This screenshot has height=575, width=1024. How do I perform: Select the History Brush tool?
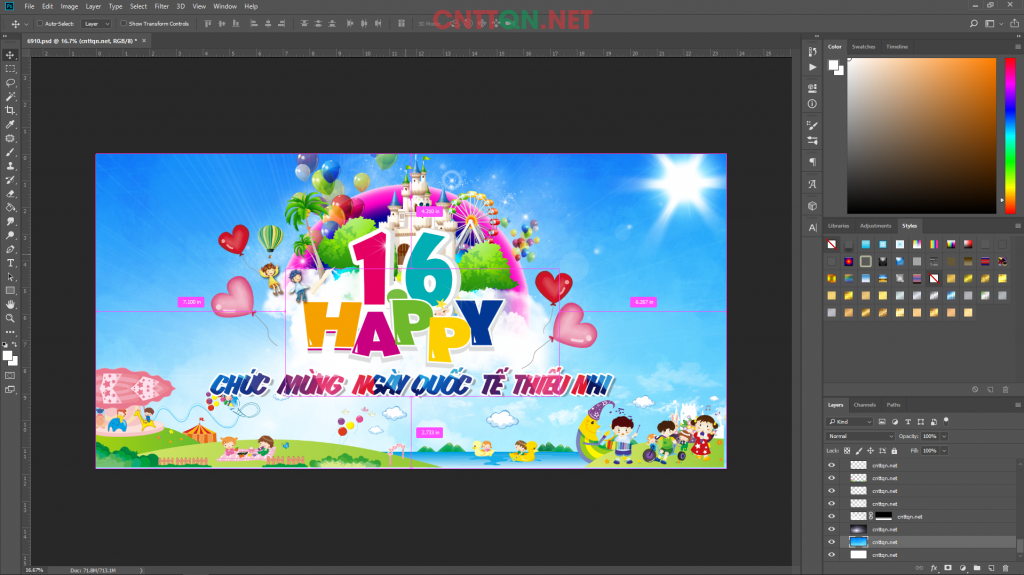click(10, 180)
